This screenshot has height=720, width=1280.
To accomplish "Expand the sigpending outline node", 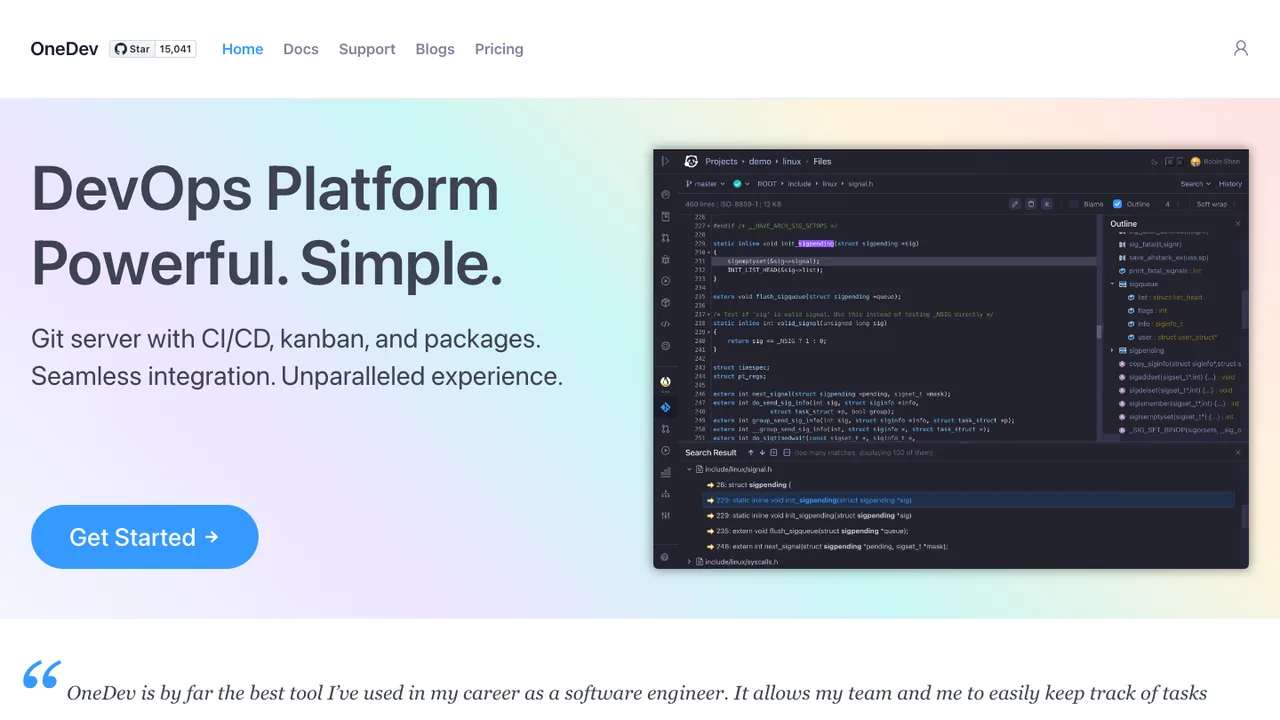I will pos(1112,351).
